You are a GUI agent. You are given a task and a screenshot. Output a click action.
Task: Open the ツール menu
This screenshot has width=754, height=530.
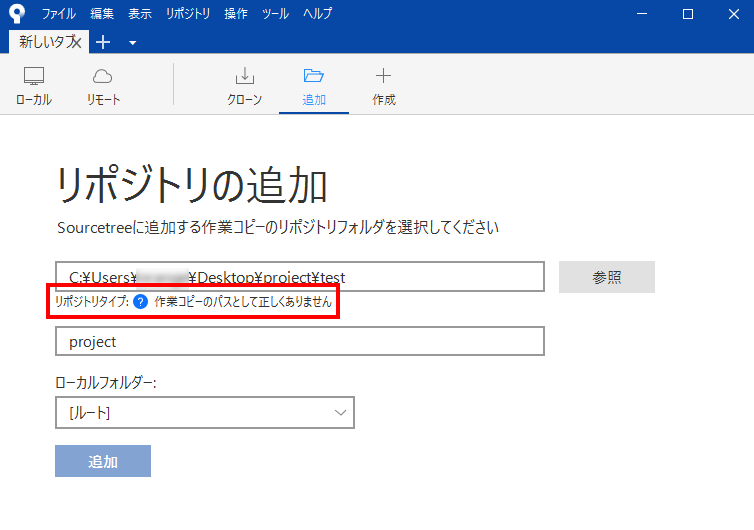pyautogui.click(x=275, y=13)
